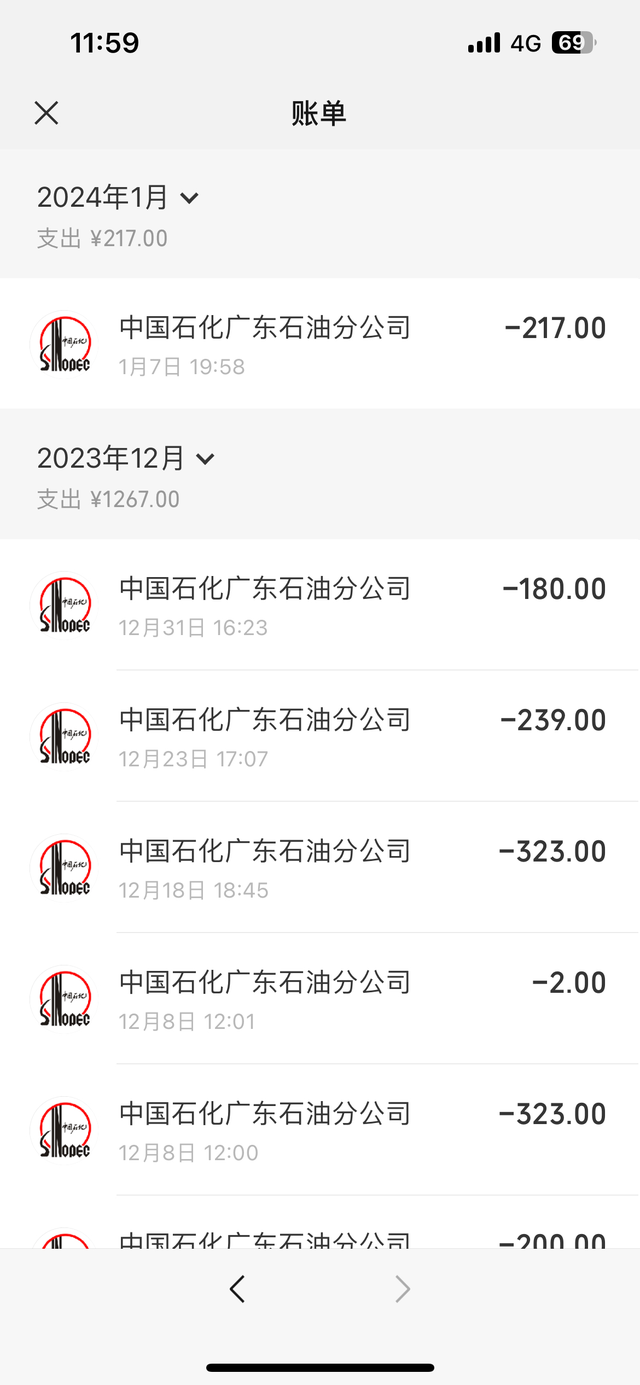Tap the battery indicator in status bar

point(572,43)
